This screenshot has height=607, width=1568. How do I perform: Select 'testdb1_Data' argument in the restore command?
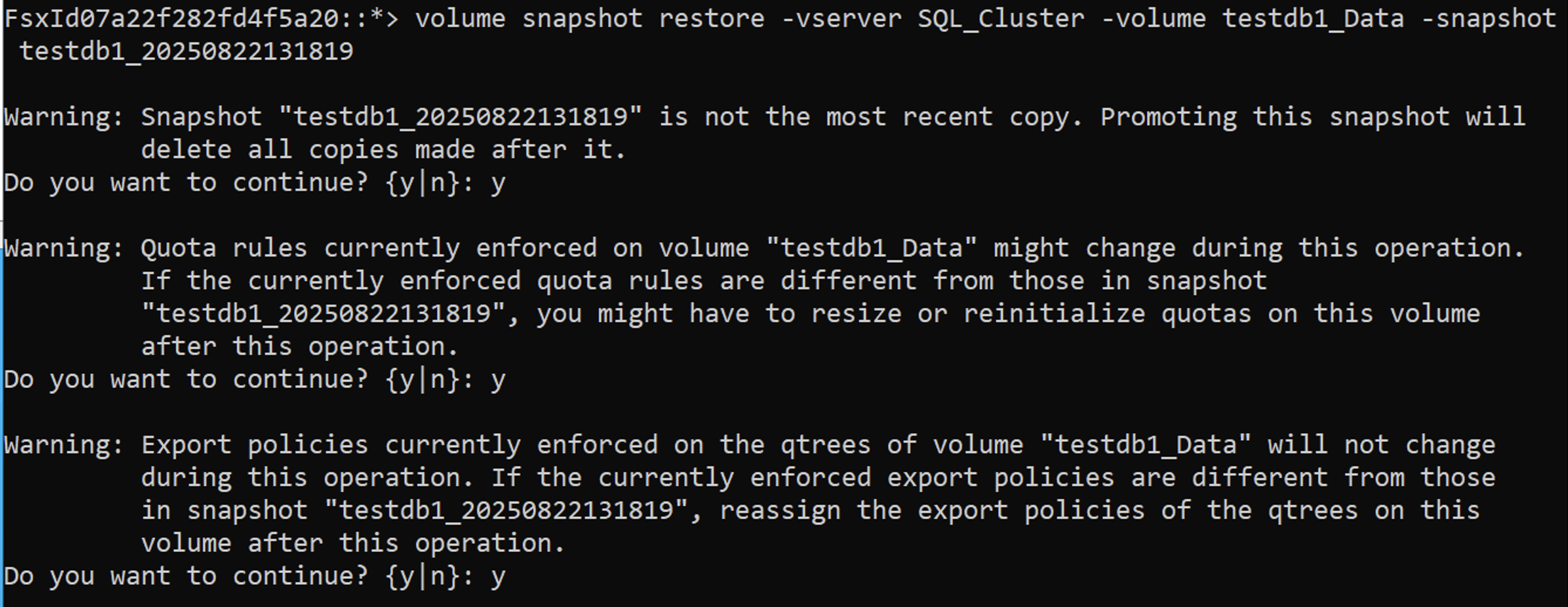1313,19
